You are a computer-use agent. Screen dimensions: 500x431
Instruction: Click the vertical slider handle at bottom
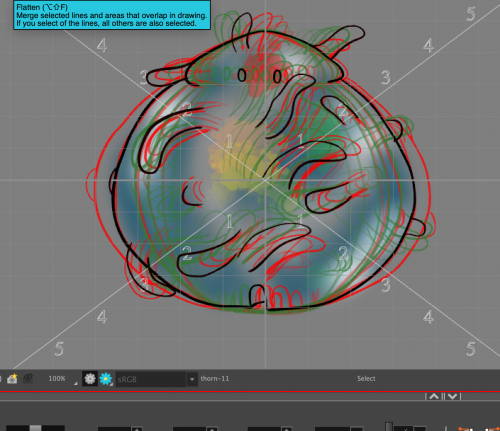click(389, 427)
